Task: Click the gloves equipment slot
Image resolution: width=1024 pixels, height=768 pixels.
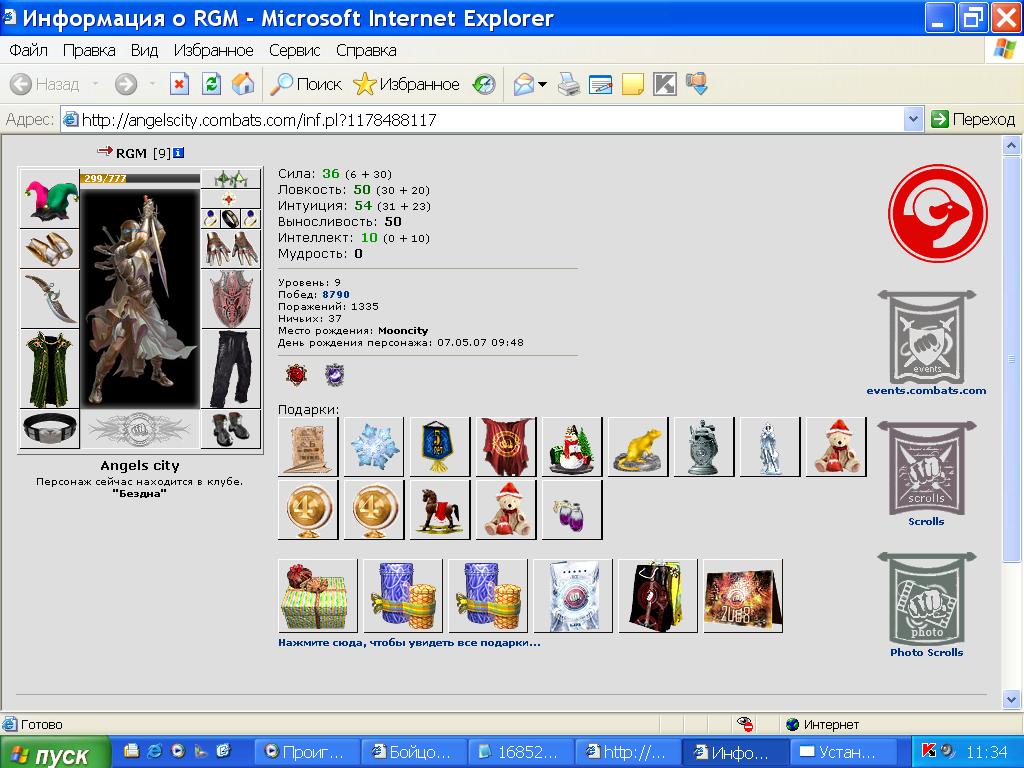Action: [x=231, y=248]
